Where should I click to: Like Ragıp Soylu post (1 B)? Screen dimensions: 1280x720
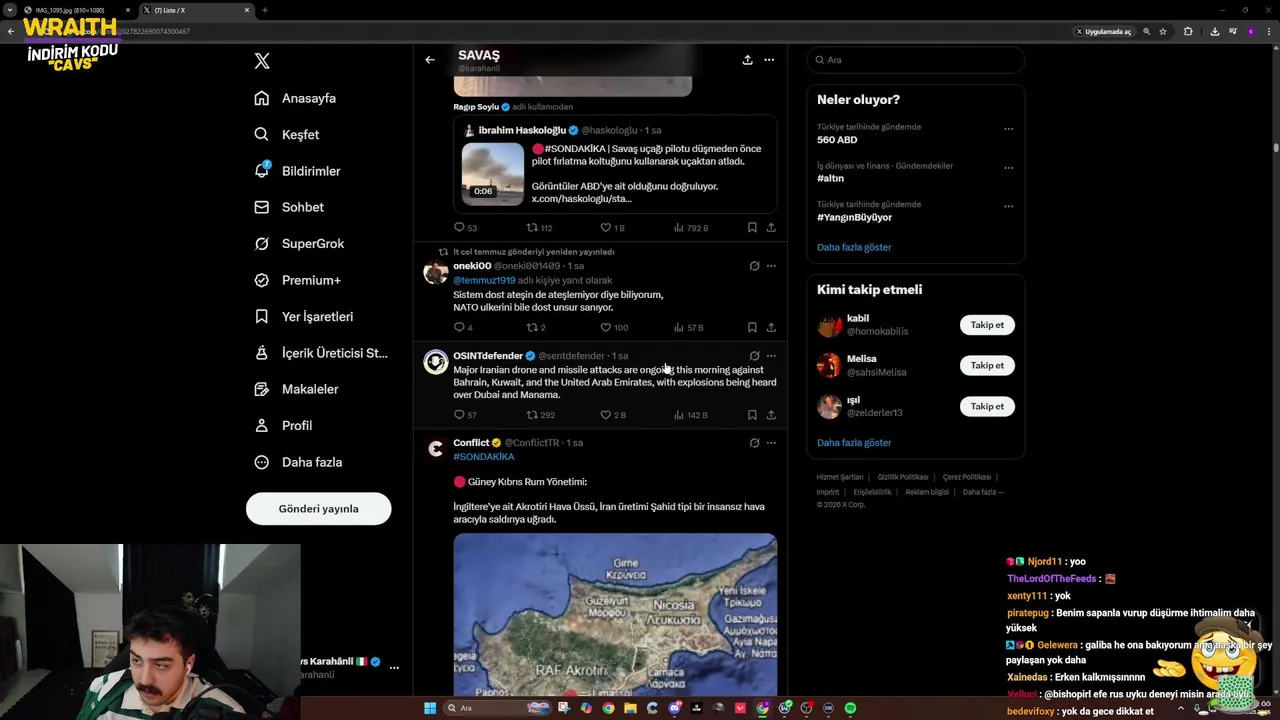612,228
